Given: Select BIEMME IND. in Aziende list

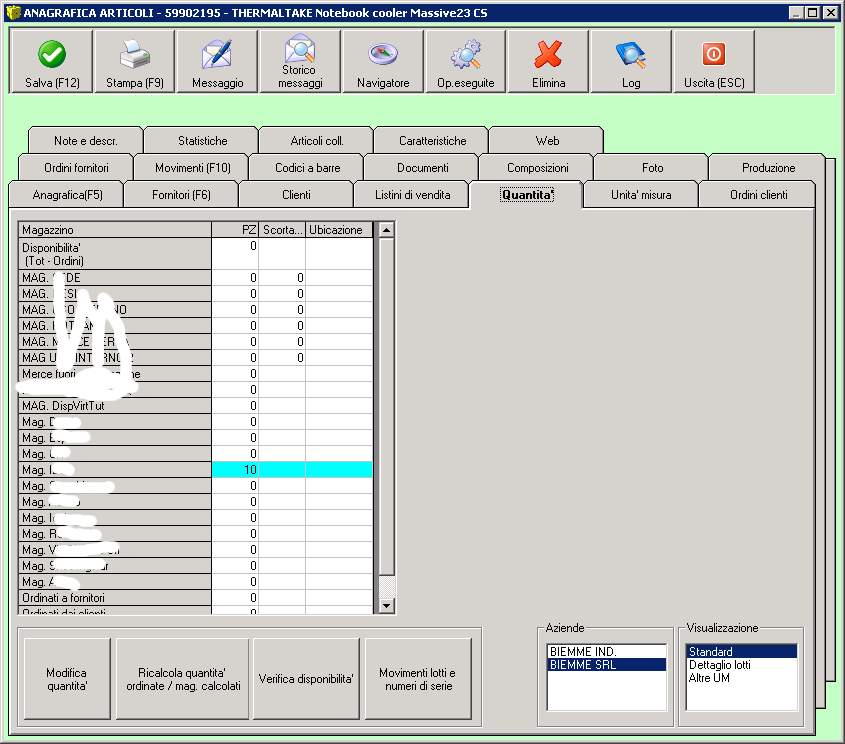Looking at the screenshot, I should tap(607, 651).
